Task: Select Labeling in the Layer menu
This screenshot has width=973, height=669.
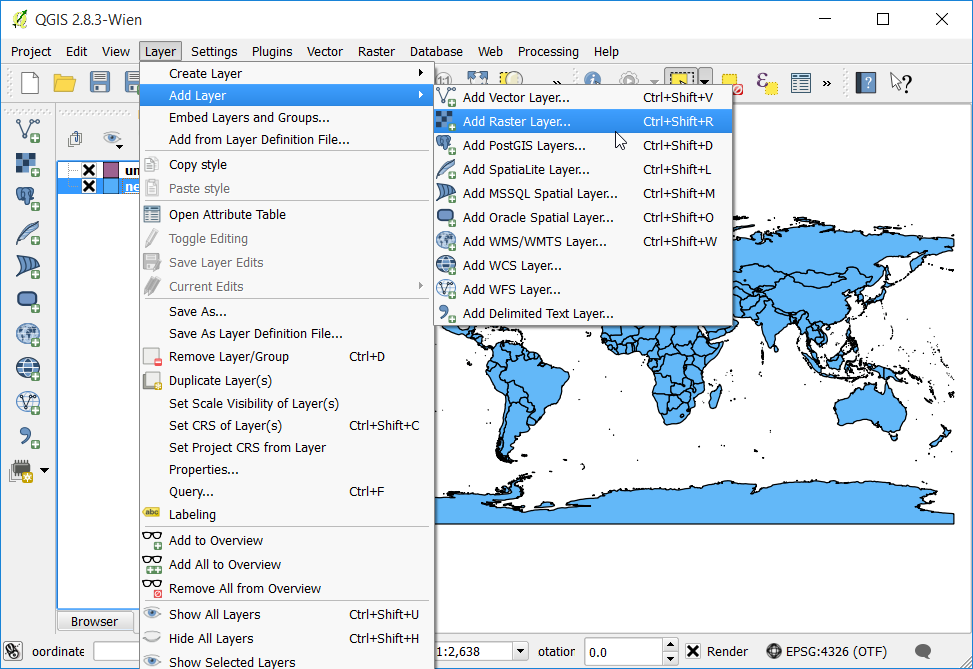Action: [287, 514]
